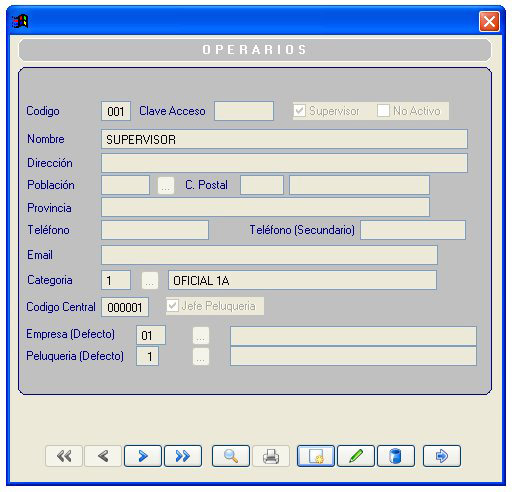513x492 pixels.
Task: Enable the No Activo checkbox
Action: 383,110
